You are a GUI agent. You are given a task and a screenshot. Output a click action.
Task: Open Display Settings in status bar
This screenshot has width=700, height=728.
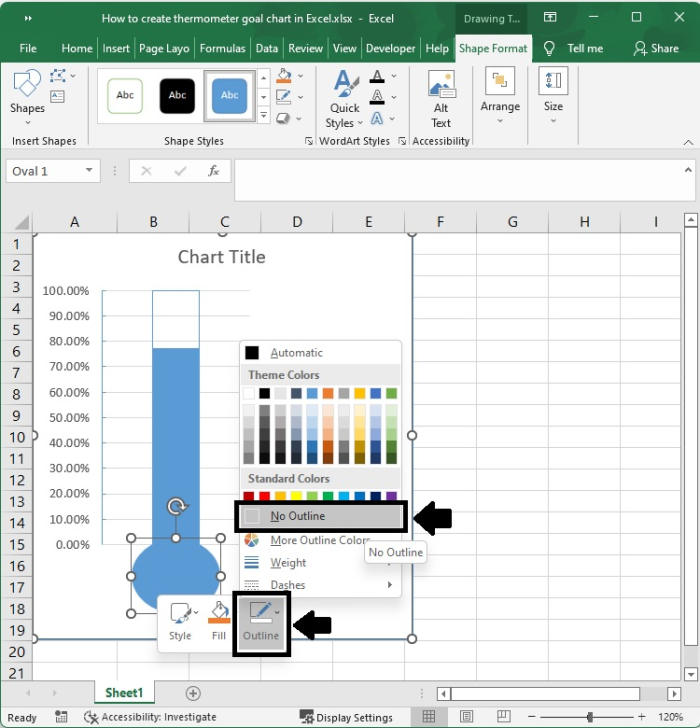point(346,717)
